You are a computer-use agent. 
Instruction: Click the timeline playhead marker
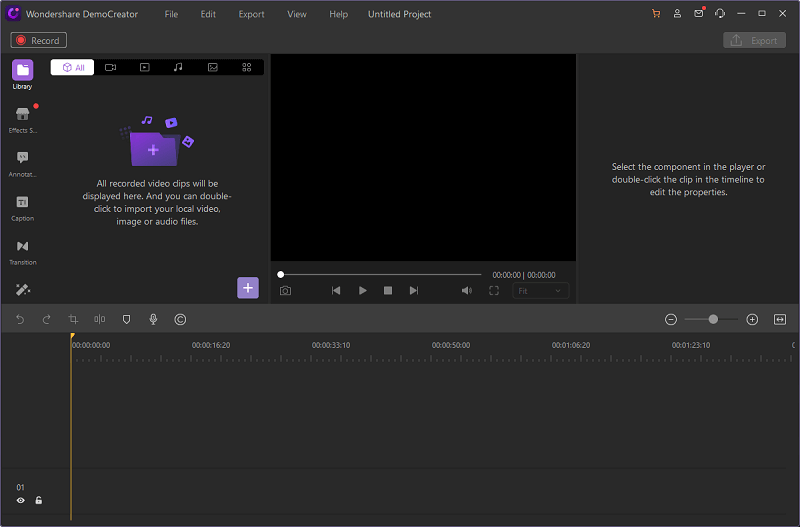pyautogui.click(x=72, y=336)
